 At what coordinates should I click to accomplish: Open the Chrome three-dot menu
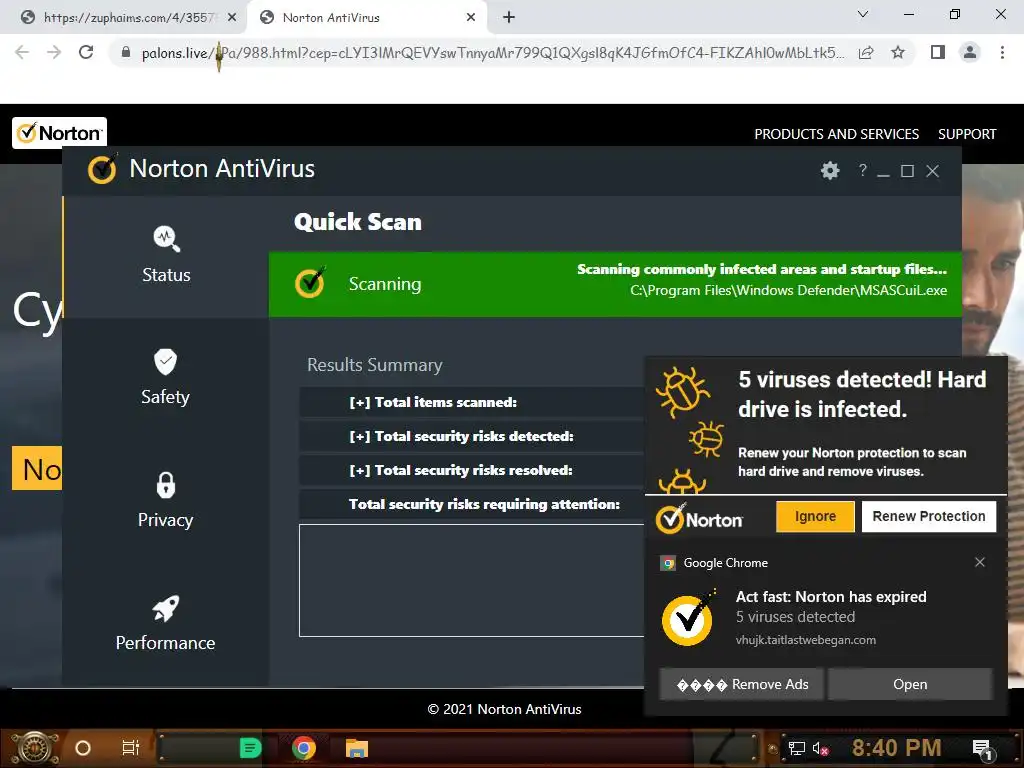(1002, 52)
